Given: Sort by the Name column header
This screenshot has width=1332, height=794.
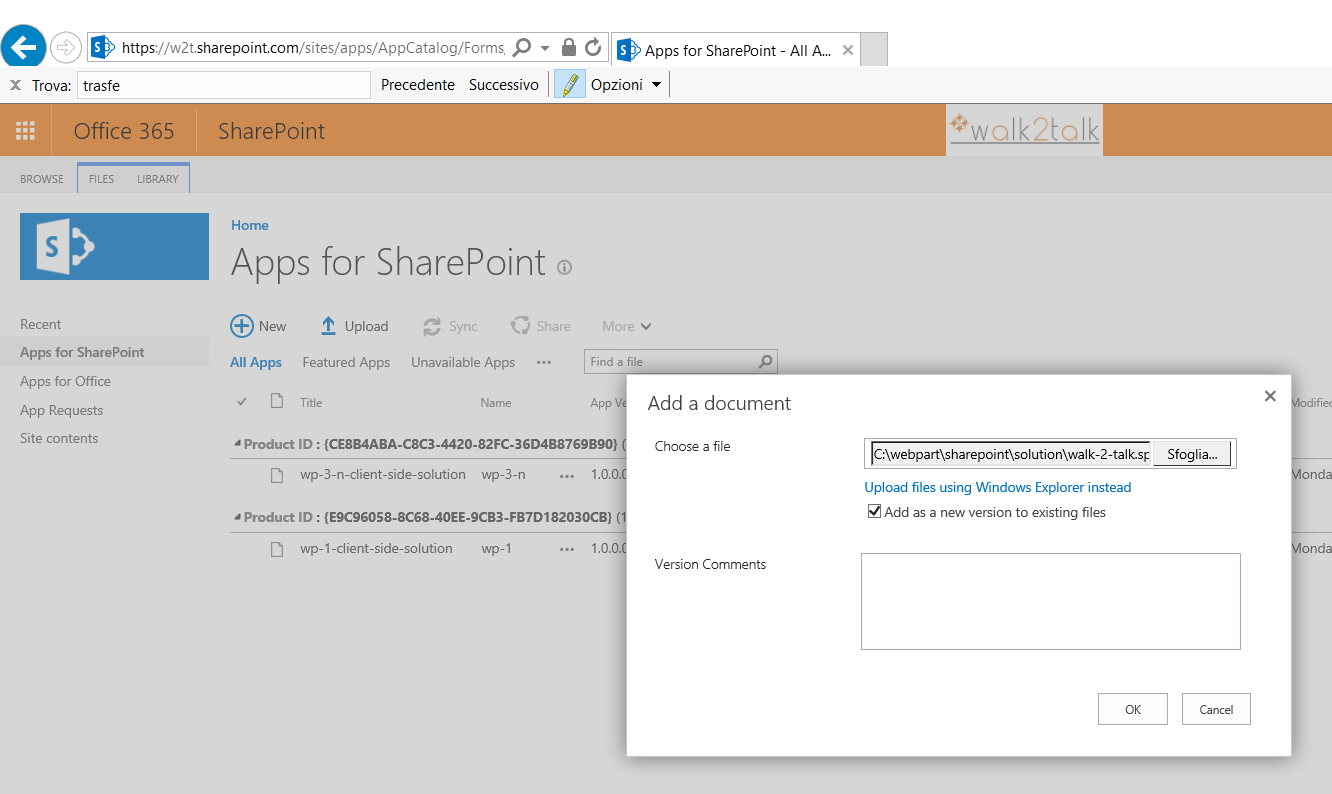Looking at the screenshot, I should click(x=496, y=403).
